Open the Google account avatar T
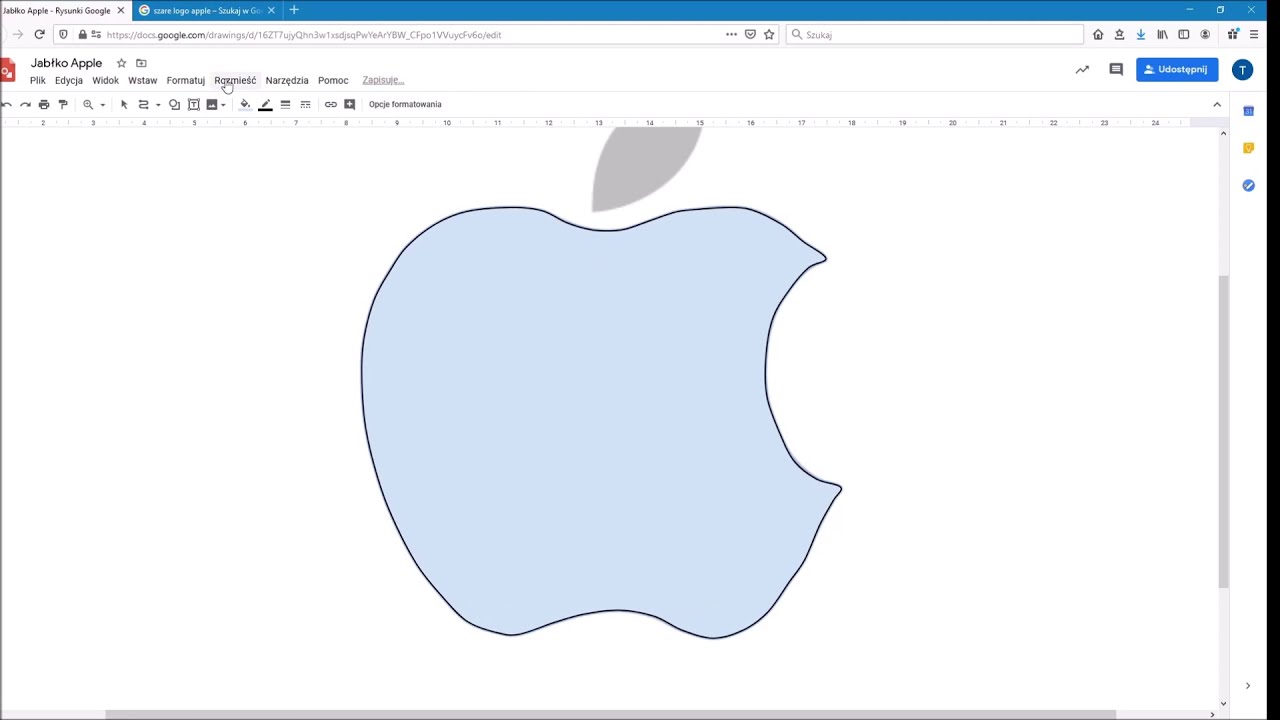The image size is (1280, 720). [1242, 69]
